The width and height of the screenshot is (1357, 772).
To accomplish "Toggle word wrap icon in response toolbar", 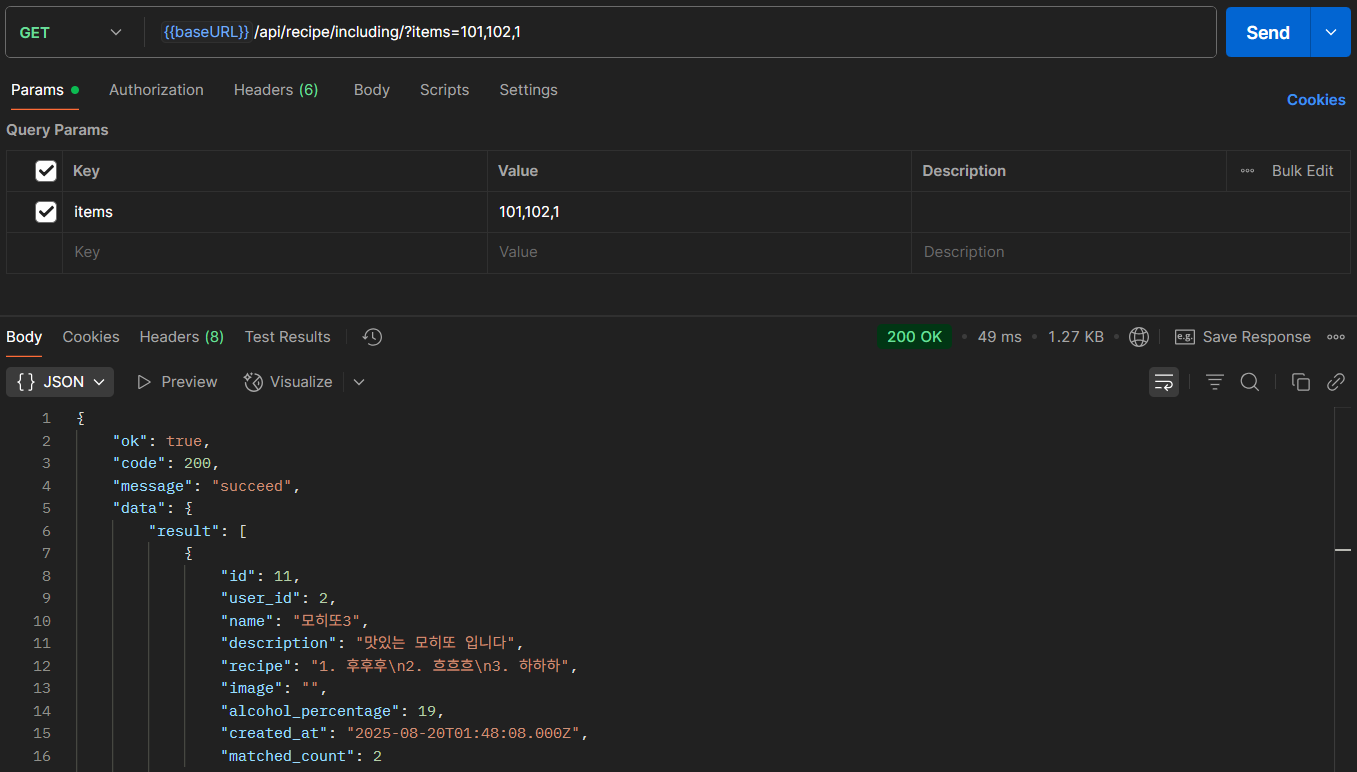I will (x=1163, y=382).
